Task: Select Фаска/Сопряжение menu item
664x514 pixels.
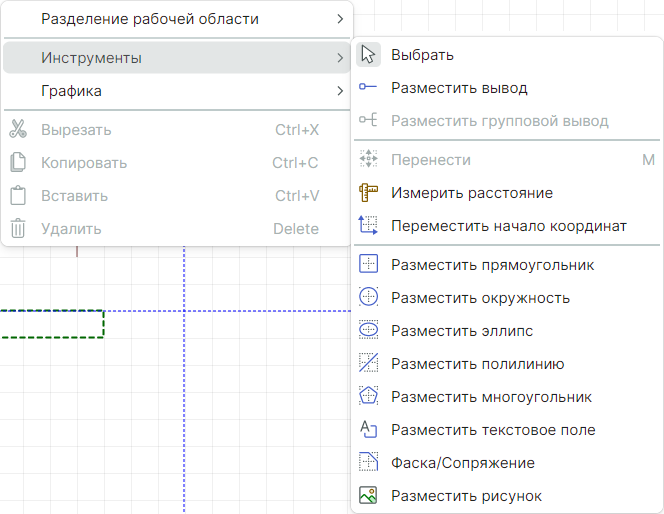Action: coord(462,463)
